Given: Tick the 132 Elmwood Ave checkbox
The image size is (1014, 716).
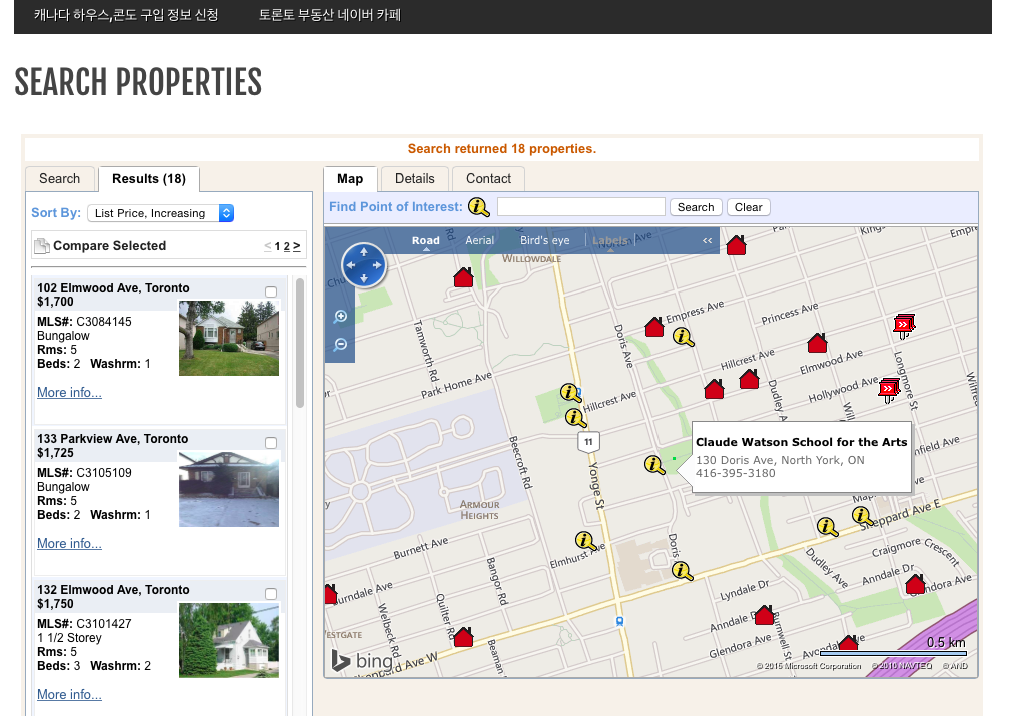Looking at the screenshot, I should point(271,594).
